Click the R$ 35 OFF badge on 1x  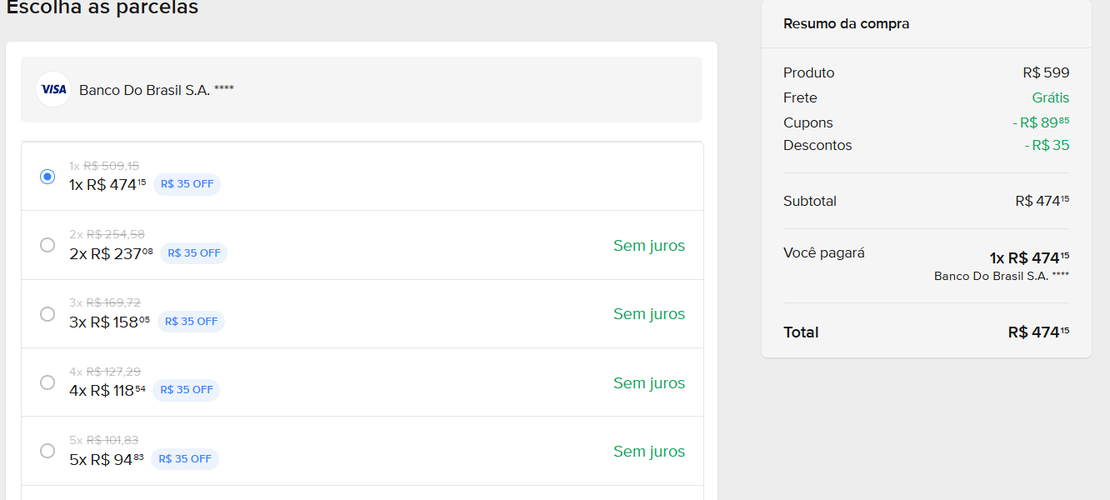tap(187, 184)
